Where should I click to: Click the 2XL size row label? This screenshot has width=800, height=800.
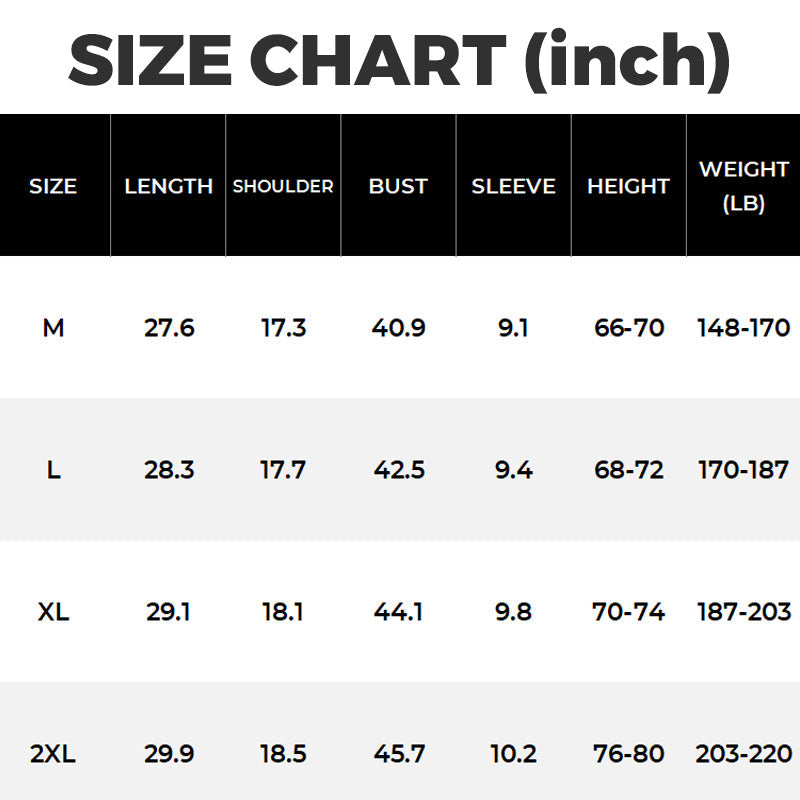pos(53,754)
